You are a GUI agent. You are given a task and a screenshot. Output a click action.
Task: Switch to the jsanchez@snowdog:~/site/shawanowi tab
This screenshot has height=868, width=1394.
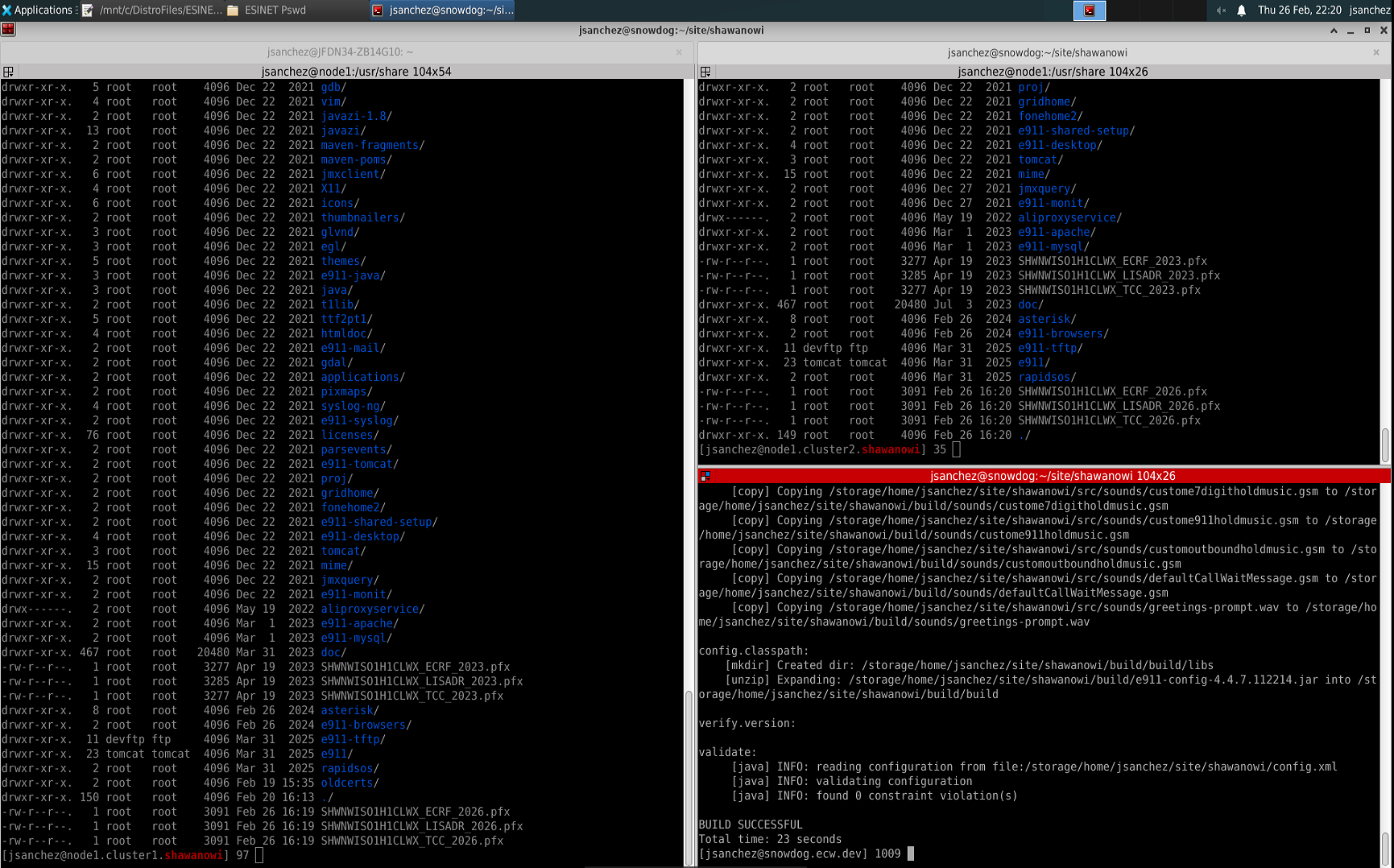tap(1037, 52)
